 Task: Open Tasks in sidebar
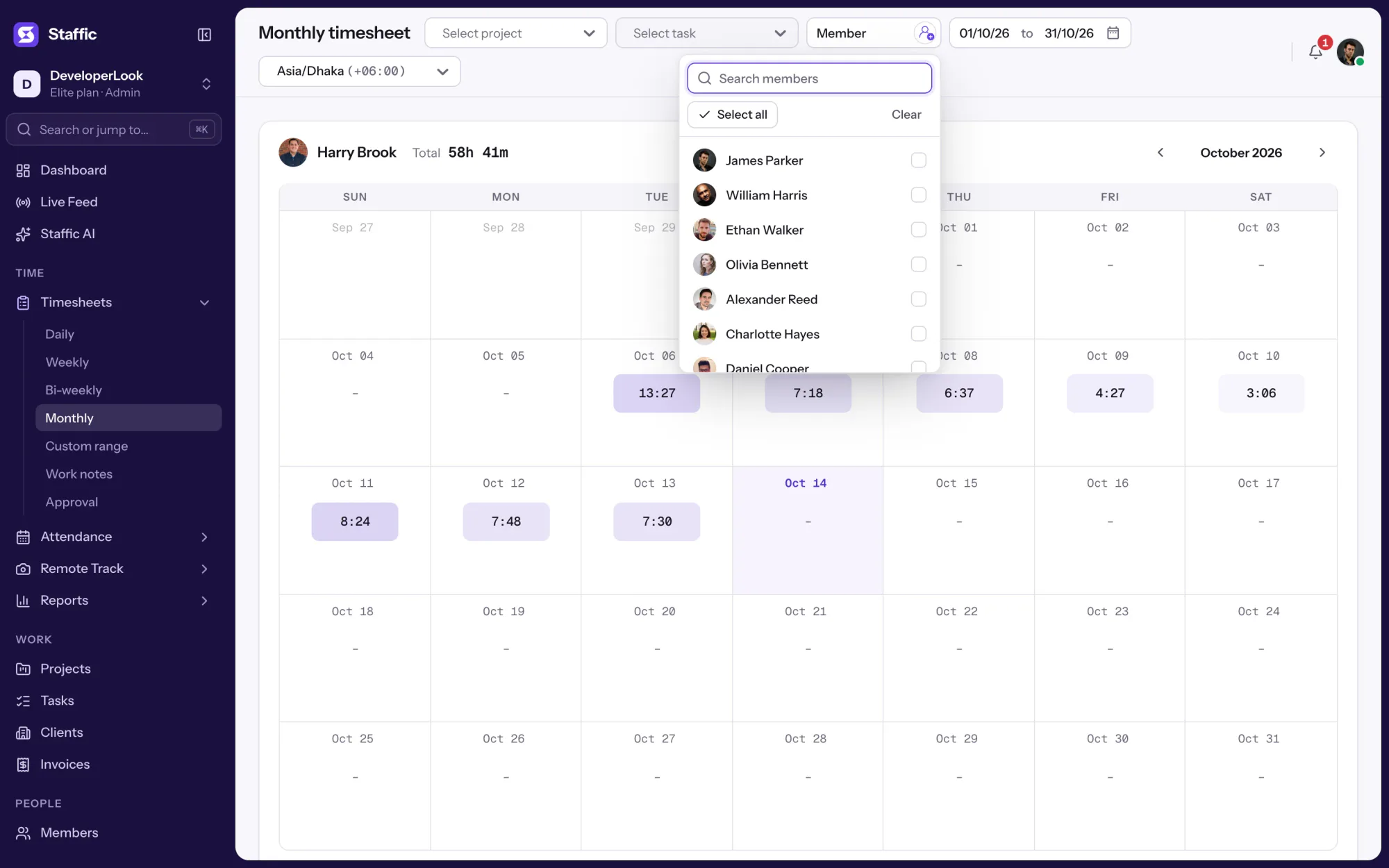[113, 701]
